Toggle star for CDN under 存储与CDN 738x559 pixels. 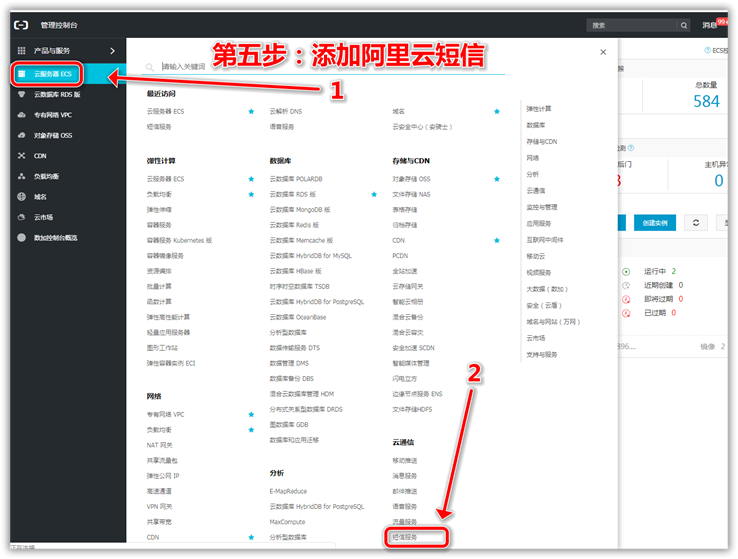(x=497, y=240)
